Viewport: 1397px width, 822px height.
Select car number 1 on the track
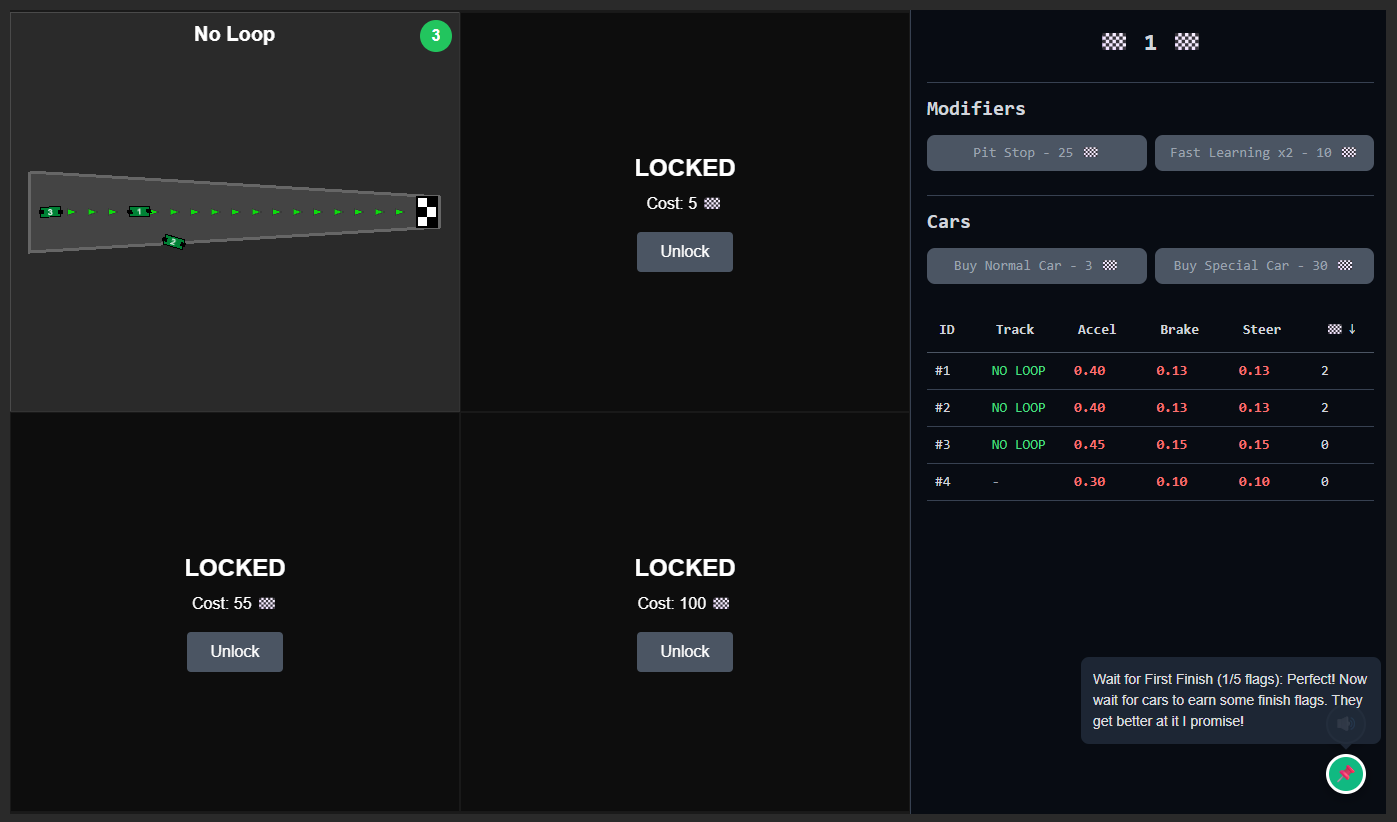pyautogui.click(x=140, y=211)
